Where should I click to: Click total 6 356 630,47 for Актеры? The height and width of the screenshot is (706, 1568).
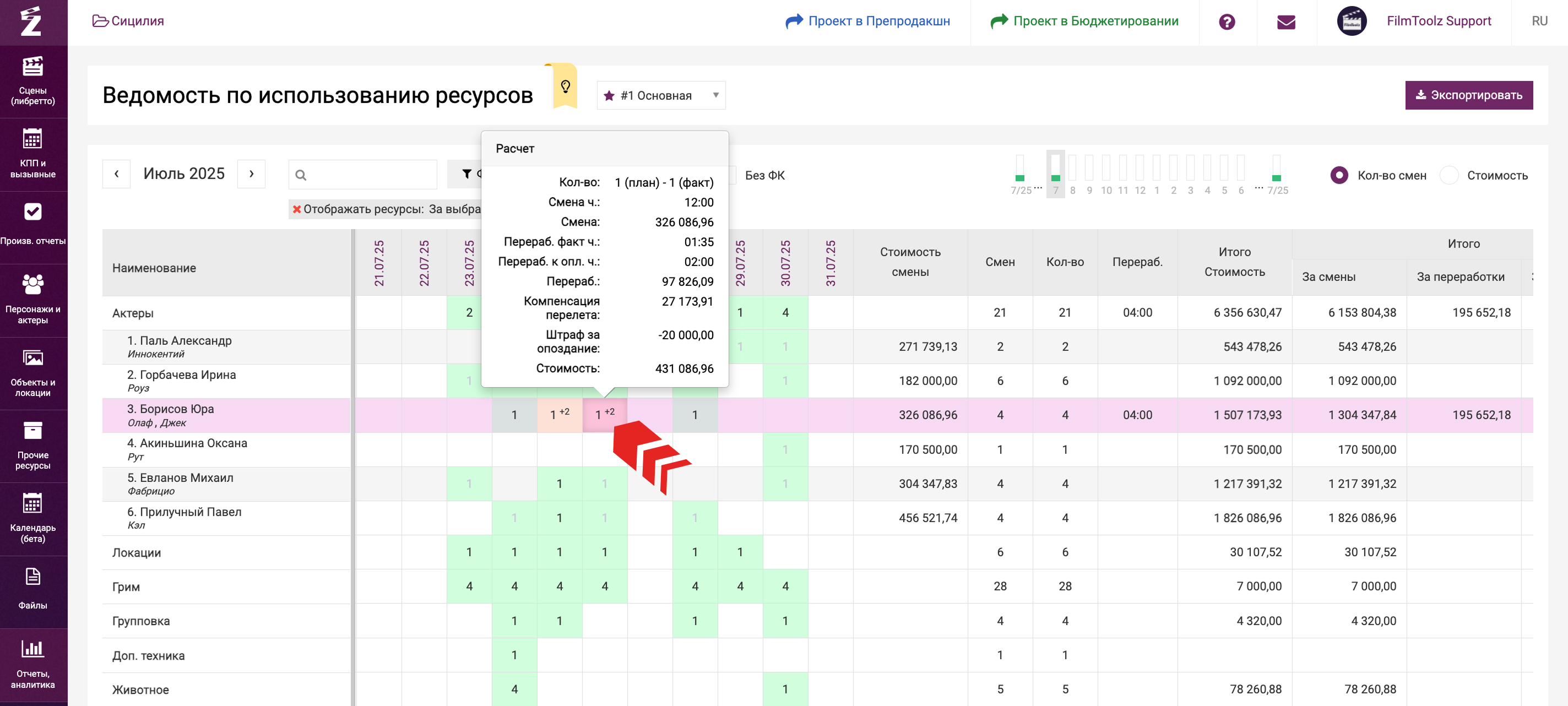[1247, 312]
